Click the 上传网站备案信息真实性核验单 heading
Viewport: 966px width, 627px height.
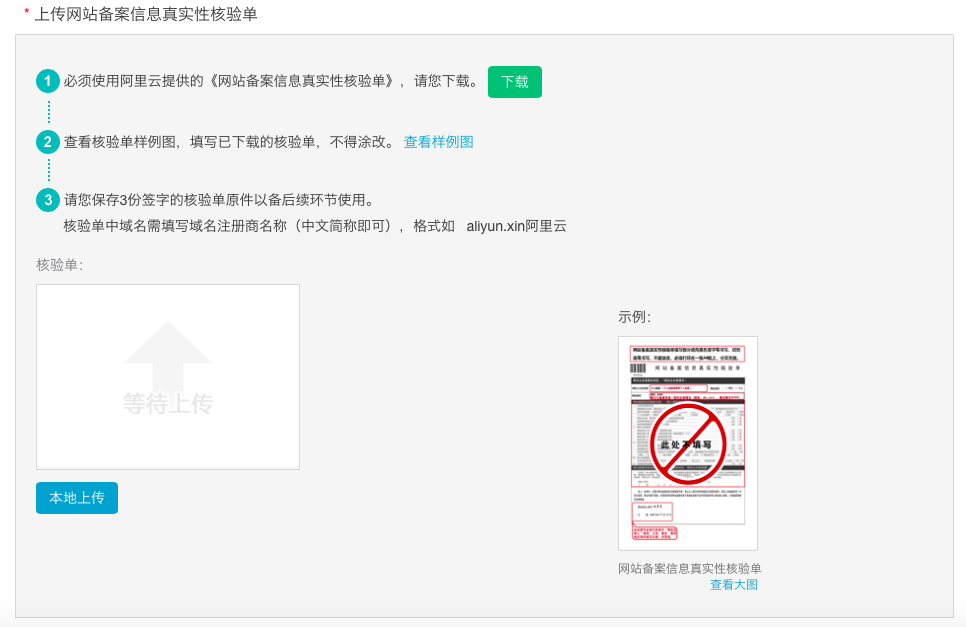(146, 14)
